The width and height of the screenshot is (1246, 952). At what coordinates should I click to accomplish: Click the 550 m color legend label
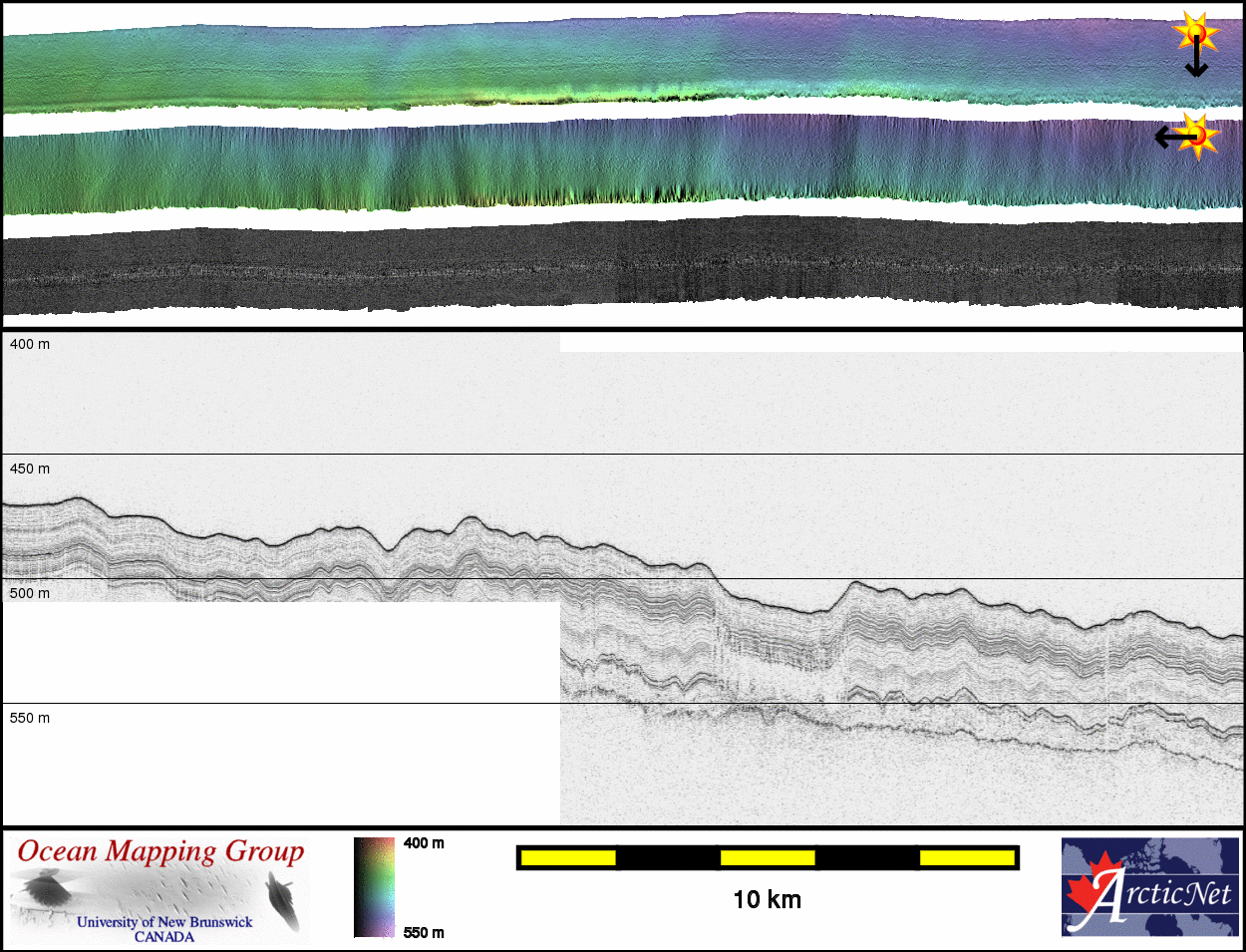tap(424, 933)
